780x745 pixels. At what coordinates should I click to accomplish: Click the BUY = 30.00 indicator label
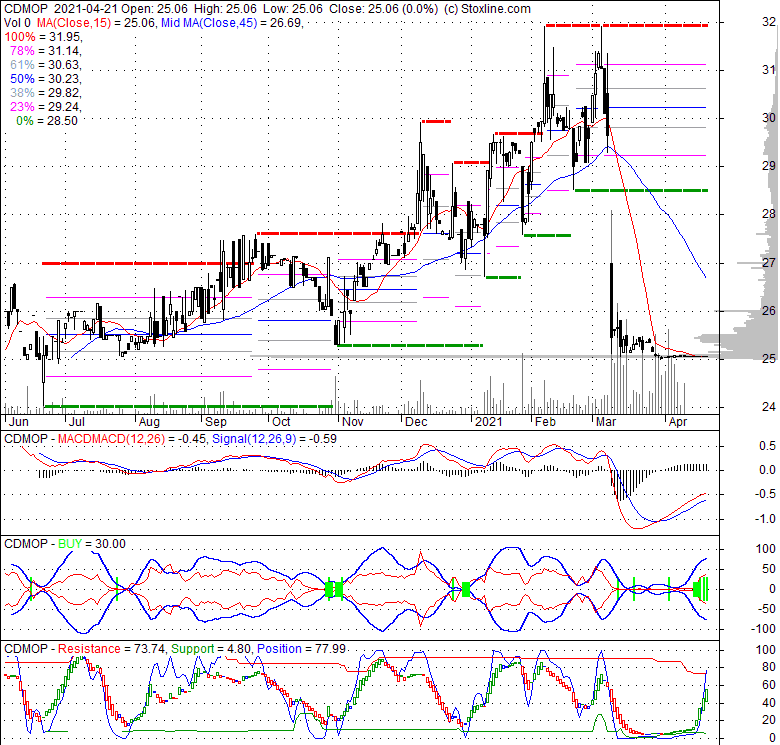[x=92, y=544]
